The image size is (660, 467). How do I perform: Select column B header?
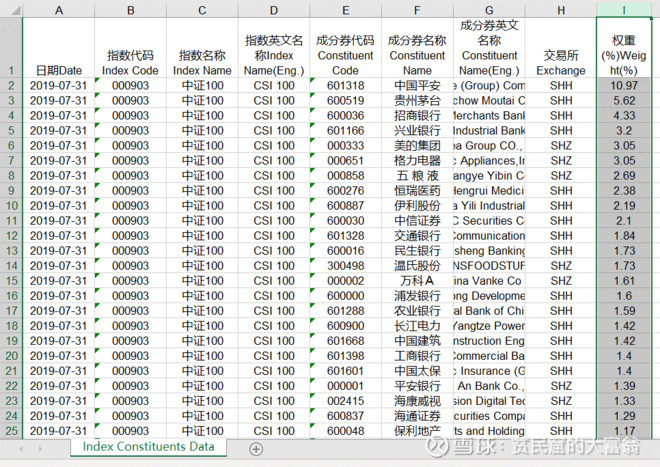coord(130,10)
